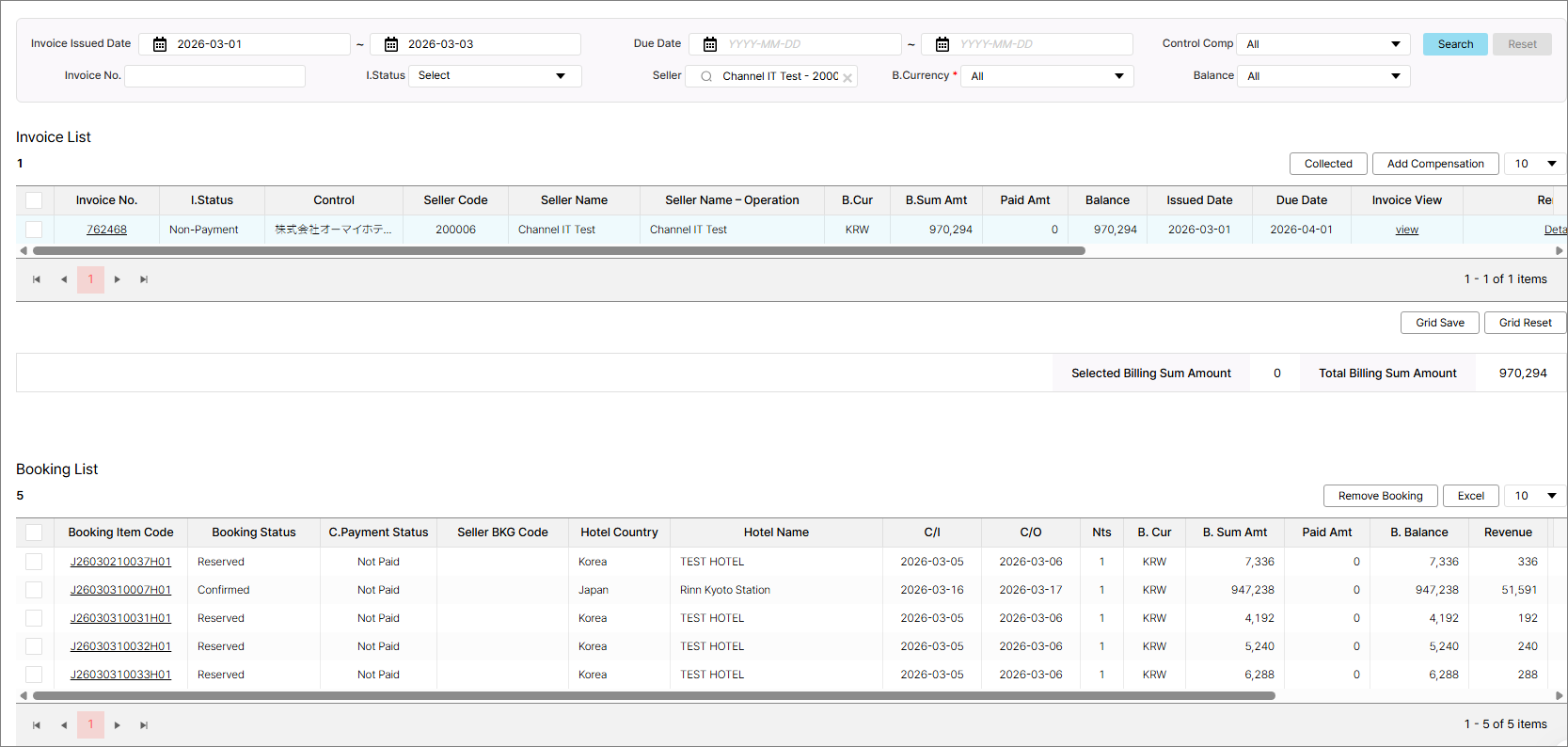Image resolution: width=1568 pixels, height=747 pixels.
Task: Select all bookings via header checkbox
Action: [34, 532]
